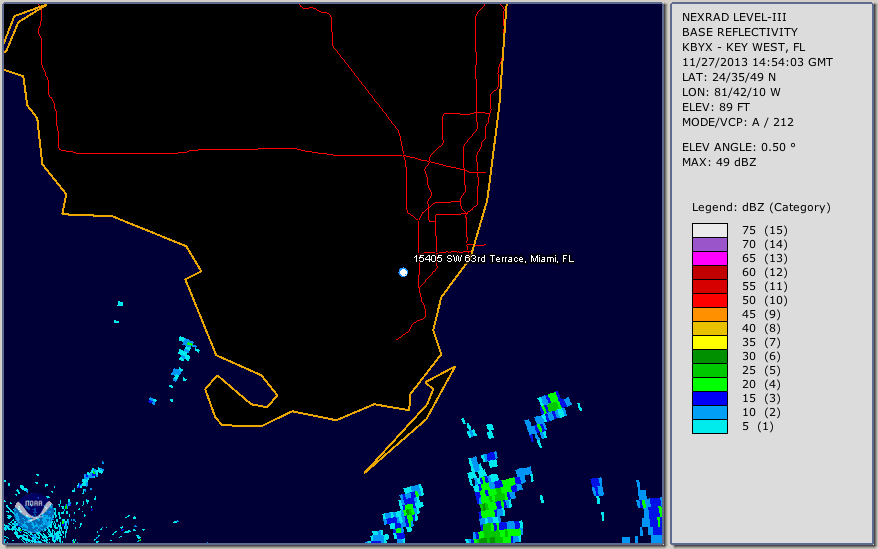Click the LON: 81/42/10 W text
The width and height of the screenshot is (878, 549).
tap(731, 92)
